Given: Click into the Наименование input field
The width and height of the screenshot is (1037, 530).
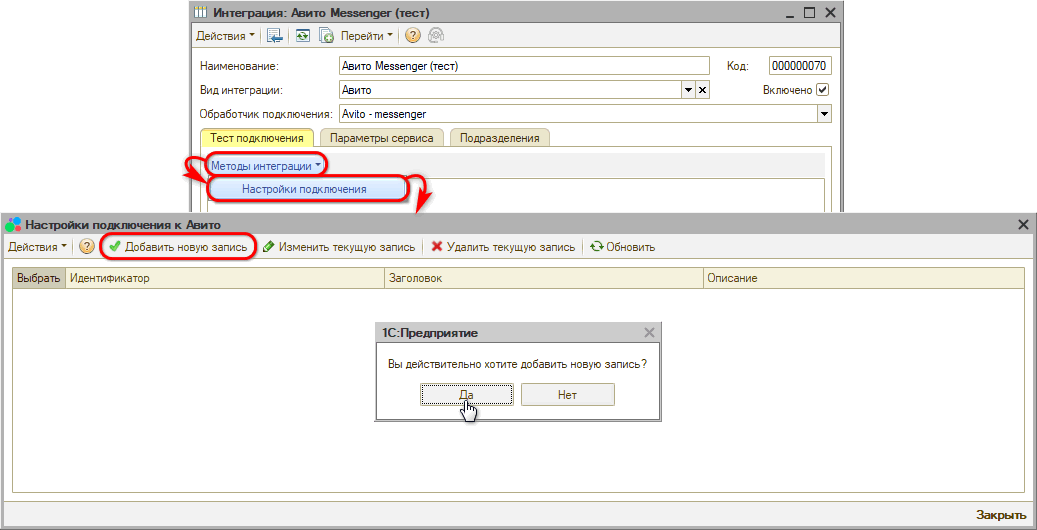Looking at the screenshot, I should (523, 66).
